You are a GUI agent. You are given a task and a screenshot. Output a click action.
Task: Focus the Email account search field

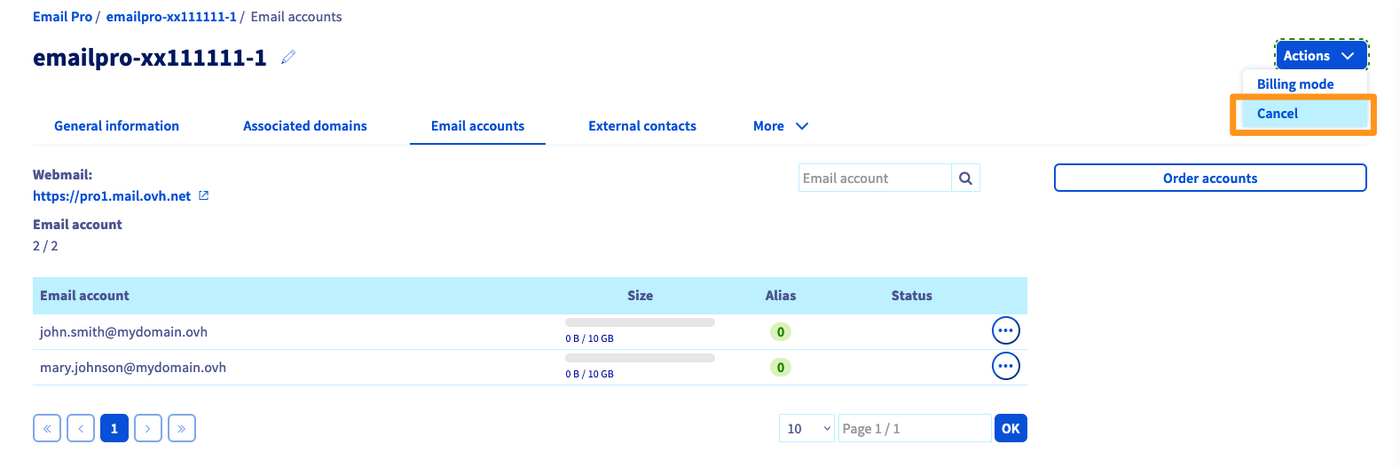point(875,178)
